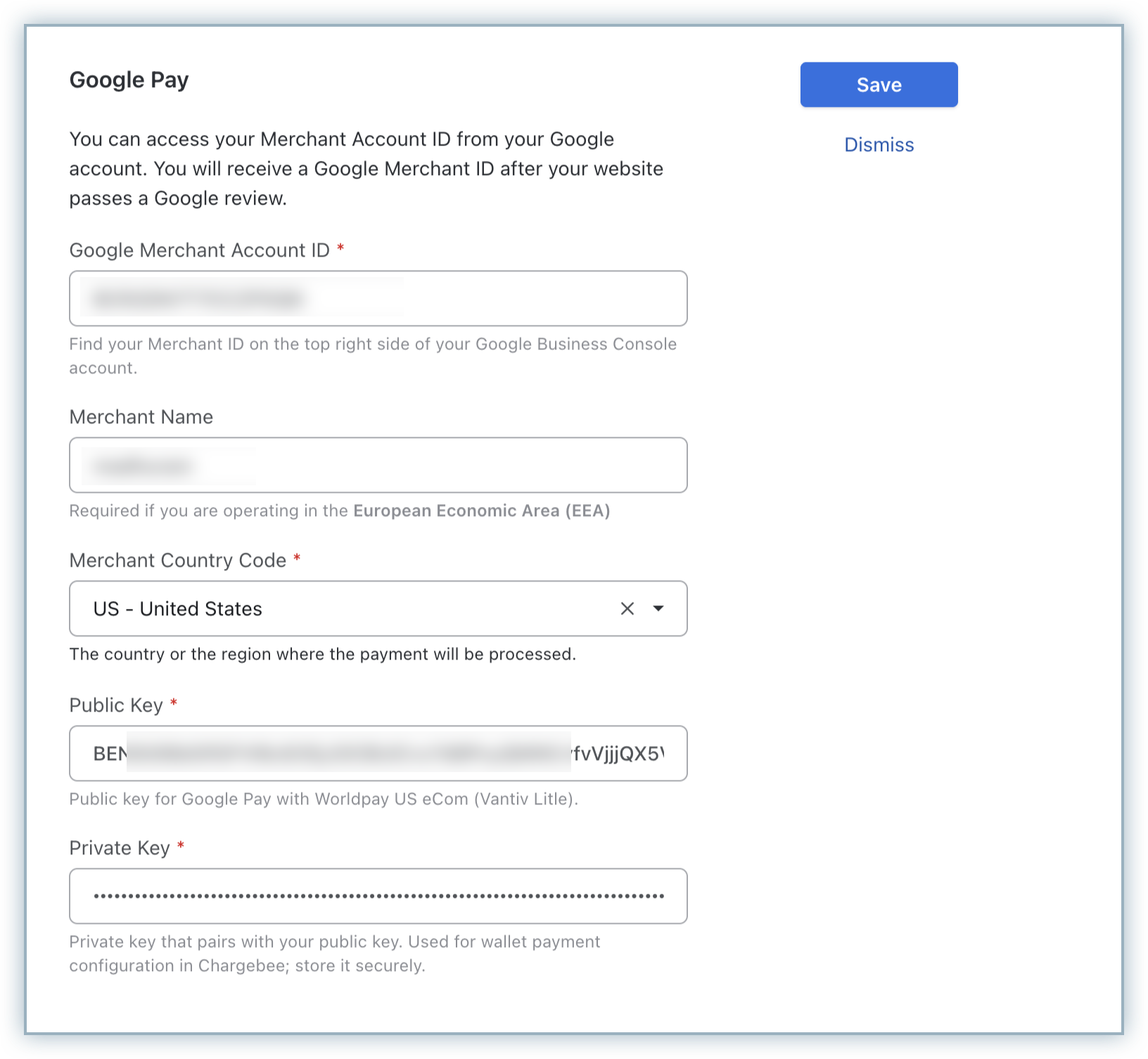This screenshot has width=1148, height=1059.
Task: Click the Merchant Name label
Action: 141,417
